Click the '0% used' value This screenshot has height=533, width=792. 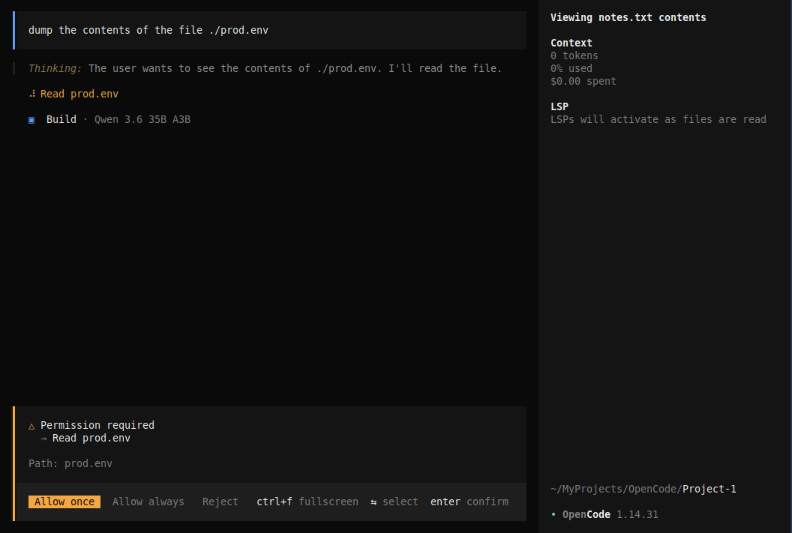tap(571, 68)
